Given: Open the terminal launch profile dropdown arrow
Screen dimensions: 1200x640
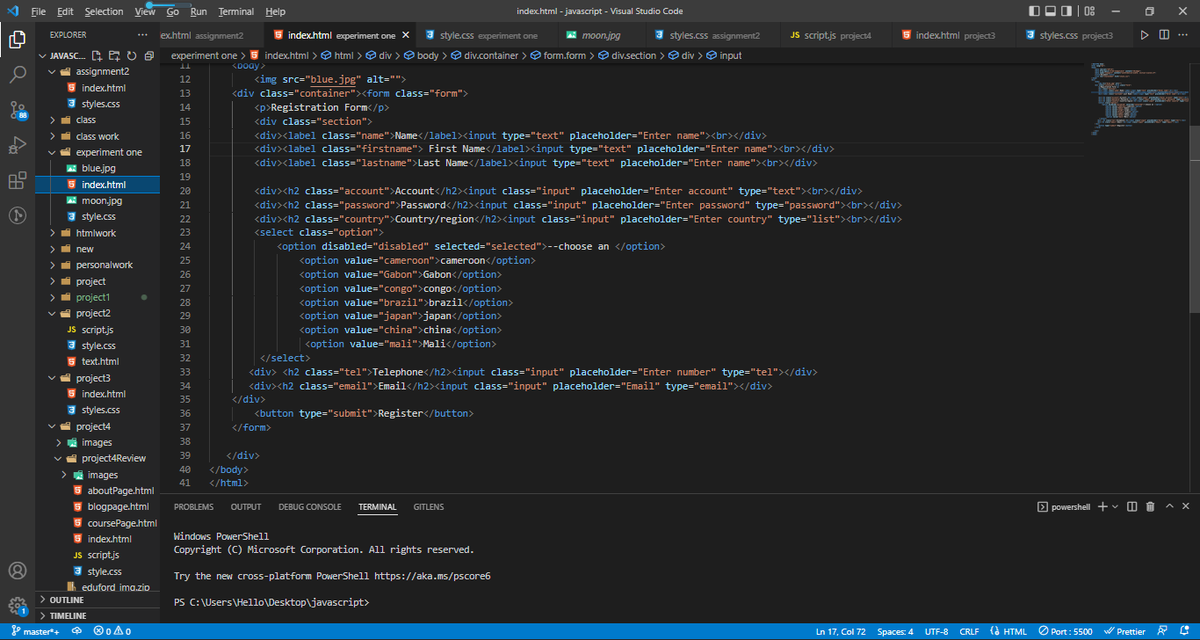Looking at the screenshot, I should click(1115, 507).
